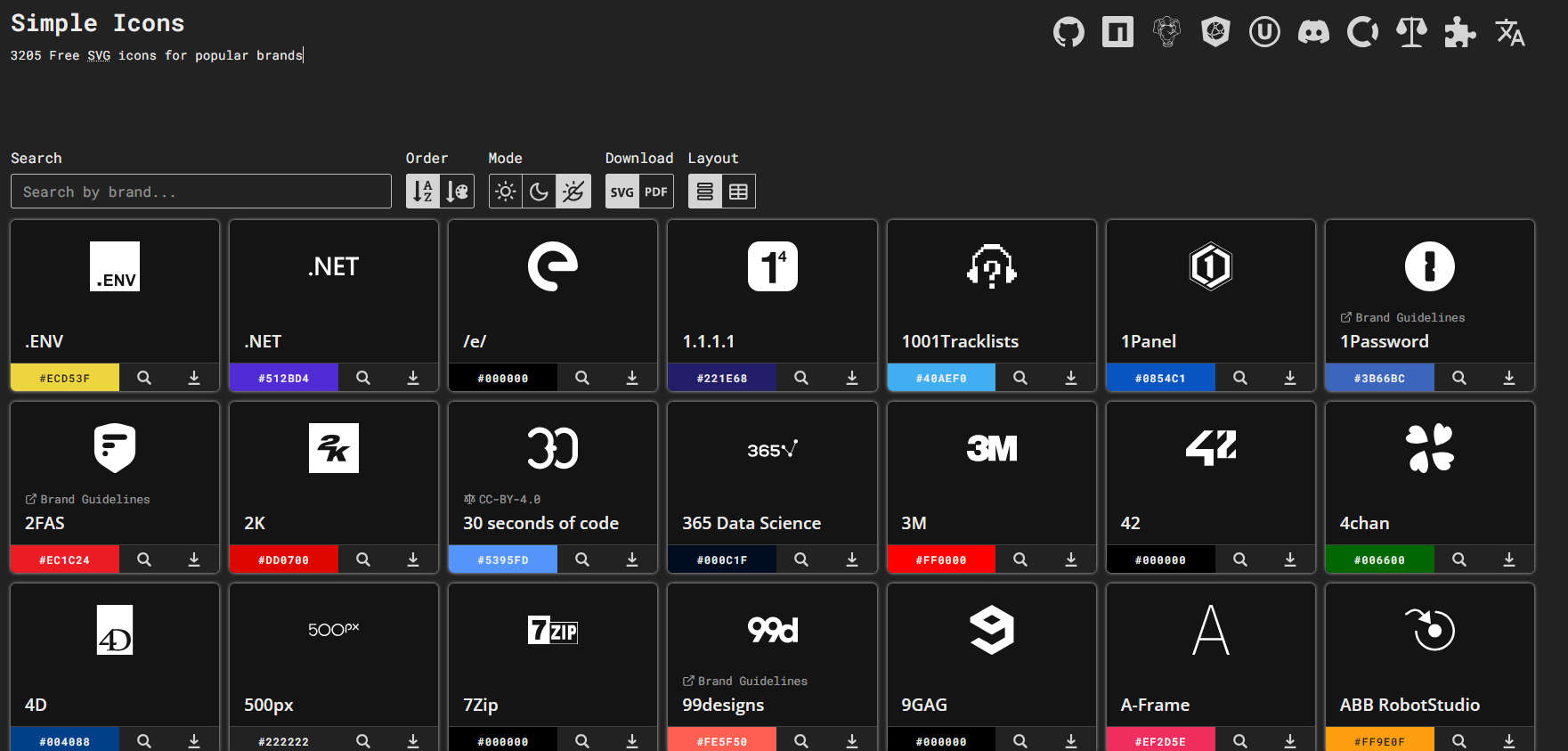
Task: Copy the 2K color #DD0700
Action: (283, 559)
